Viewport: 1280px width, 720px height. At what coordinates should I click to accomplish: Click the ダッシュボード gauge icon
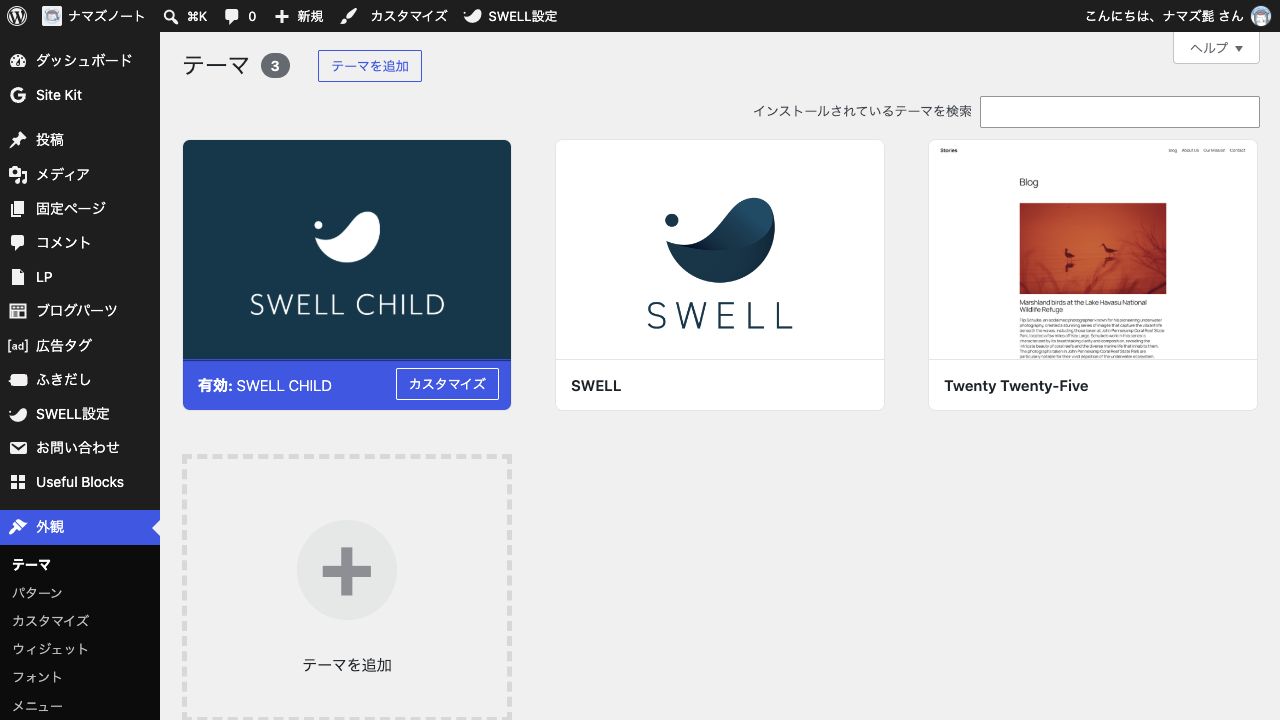[18, 61]
